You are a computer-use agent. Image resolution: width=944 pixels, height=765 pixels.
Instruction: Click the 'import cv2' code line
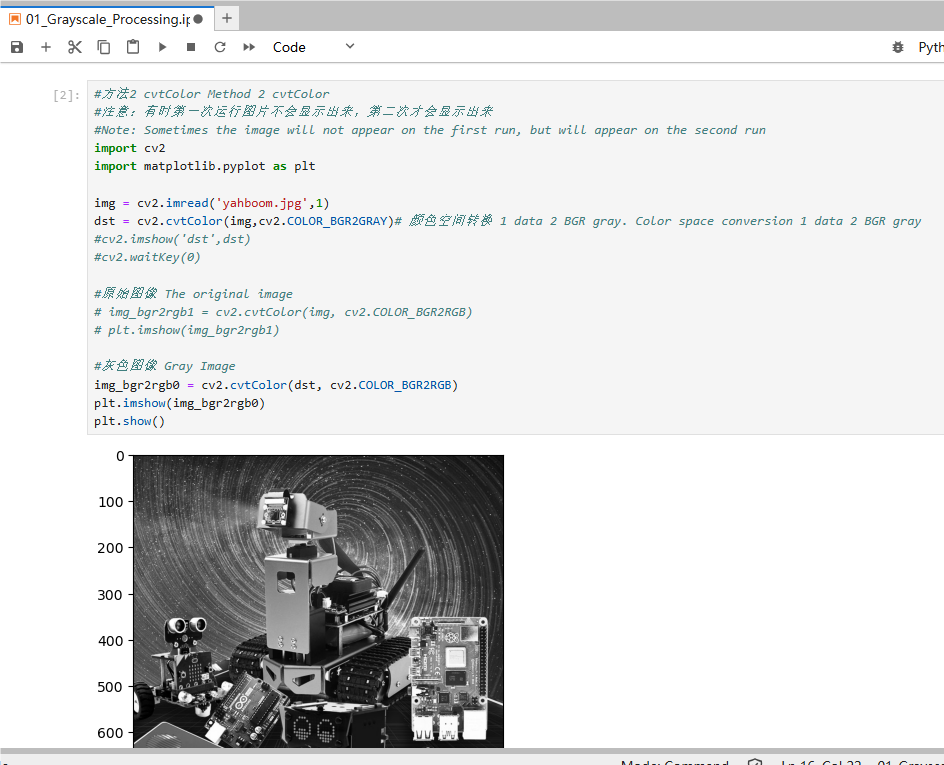[x=129, y=148]
